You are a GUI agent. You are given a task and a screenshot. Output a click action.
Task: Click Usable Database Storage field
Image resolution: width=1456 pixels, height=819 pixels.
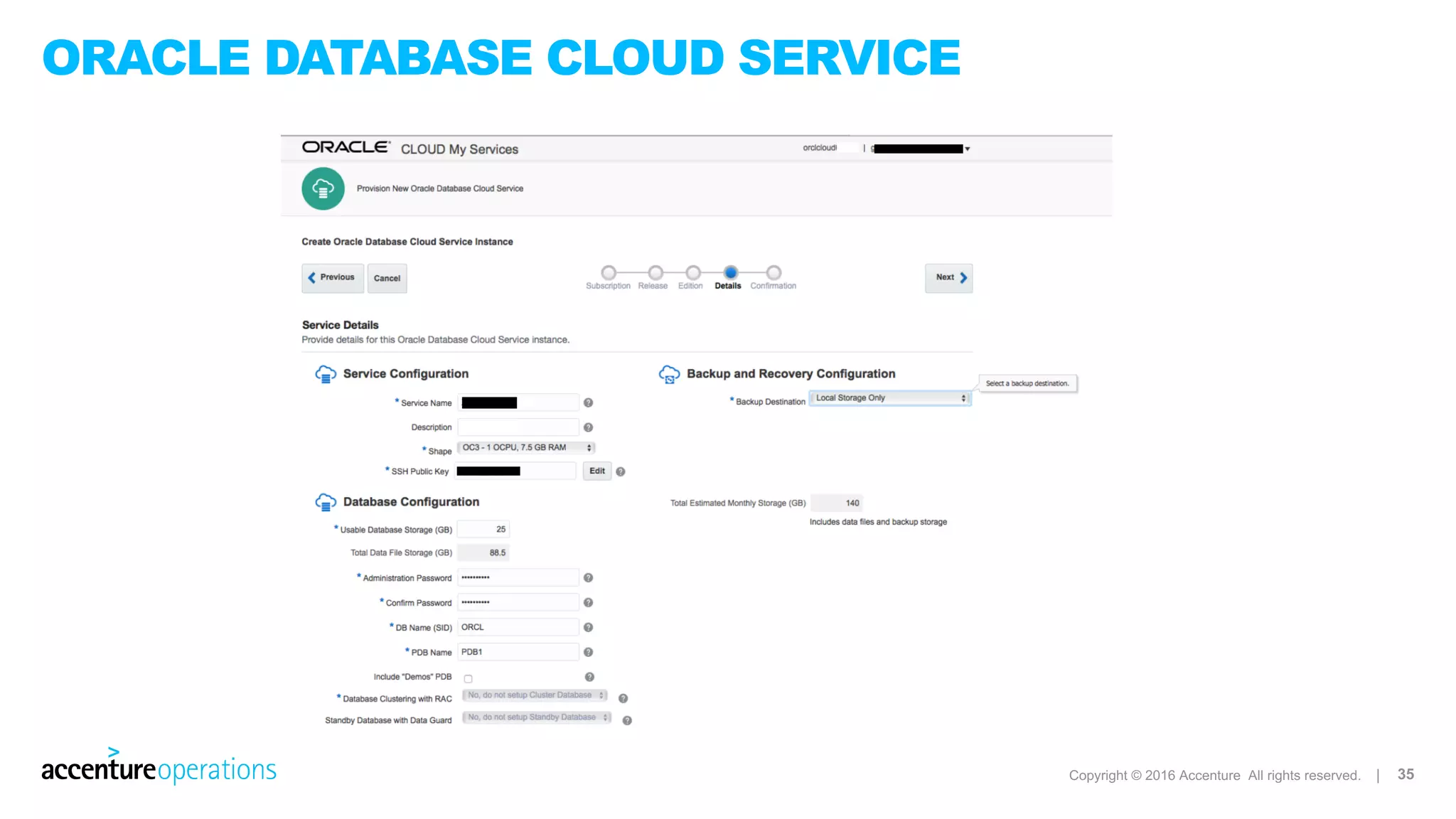pyautogui.click(x=483, y=530)
